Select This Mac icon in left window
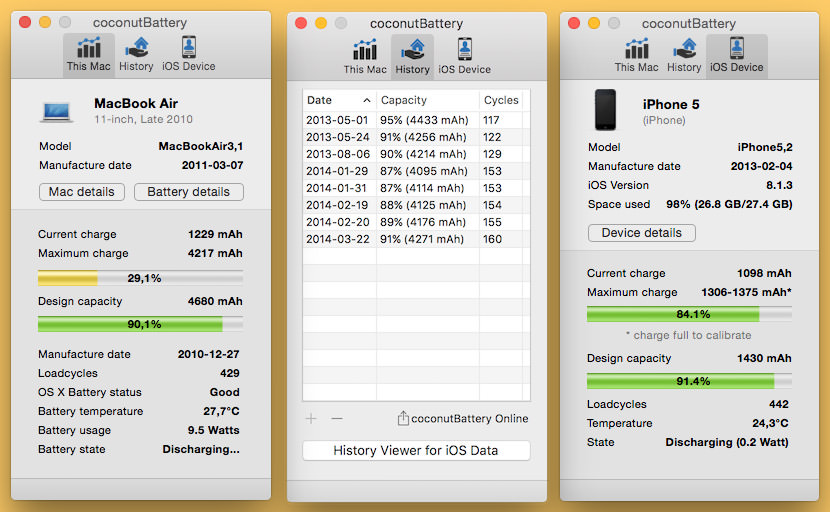Image resolution: width=830 pixels, height=512 pixels. (88, 54)
